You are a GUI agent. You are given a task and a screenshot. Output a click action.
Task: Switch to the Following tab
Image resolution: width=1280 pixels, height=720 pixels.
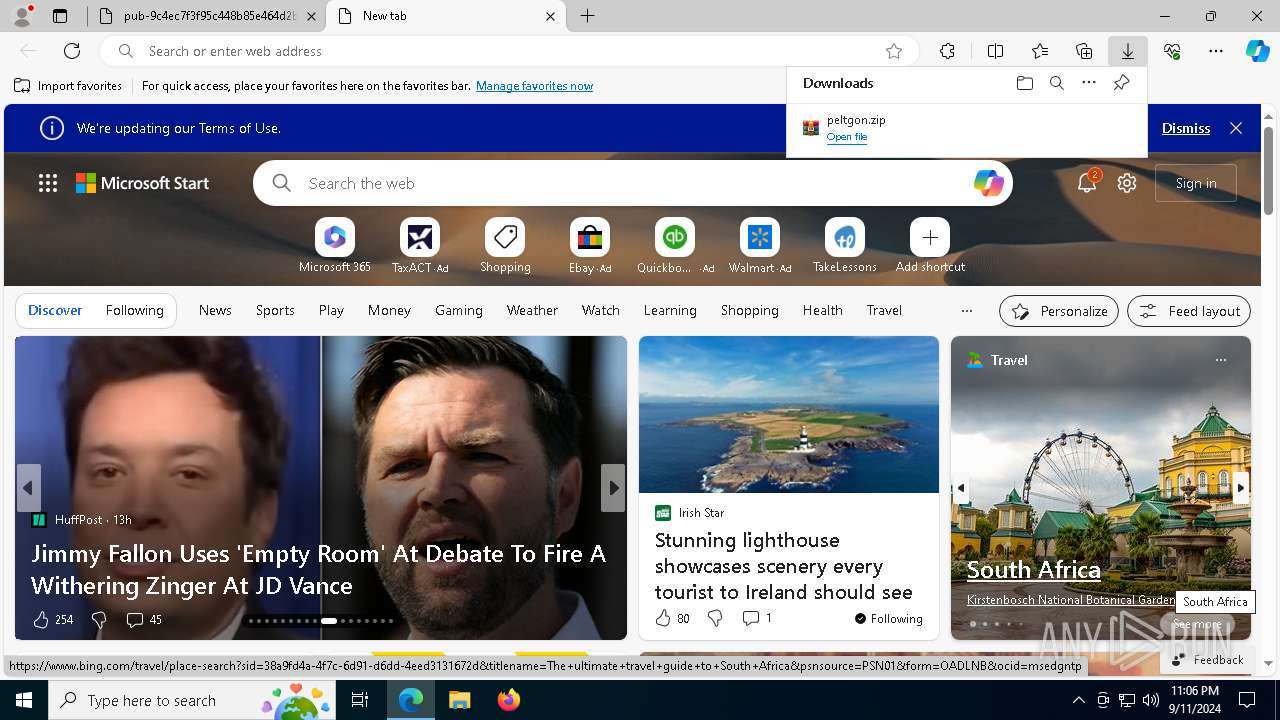pyautogui.click(x=134, y=310)
